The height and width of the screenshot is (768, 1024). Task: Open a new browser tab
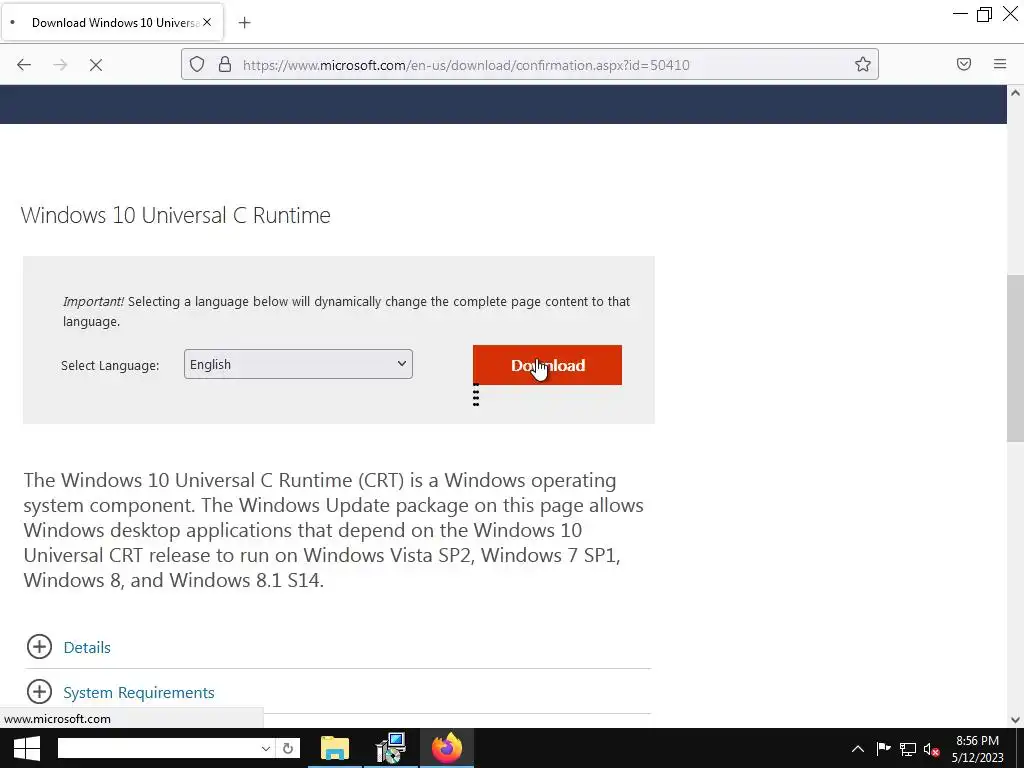click(244, 23)
